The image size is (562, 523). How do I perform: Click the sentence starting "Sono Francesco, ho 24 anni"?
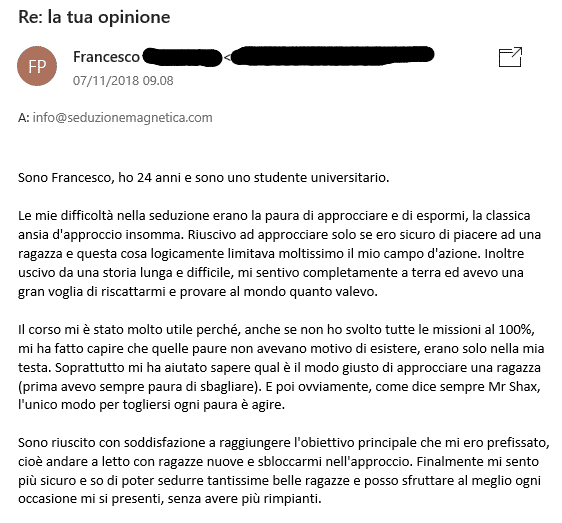(204, 177)
